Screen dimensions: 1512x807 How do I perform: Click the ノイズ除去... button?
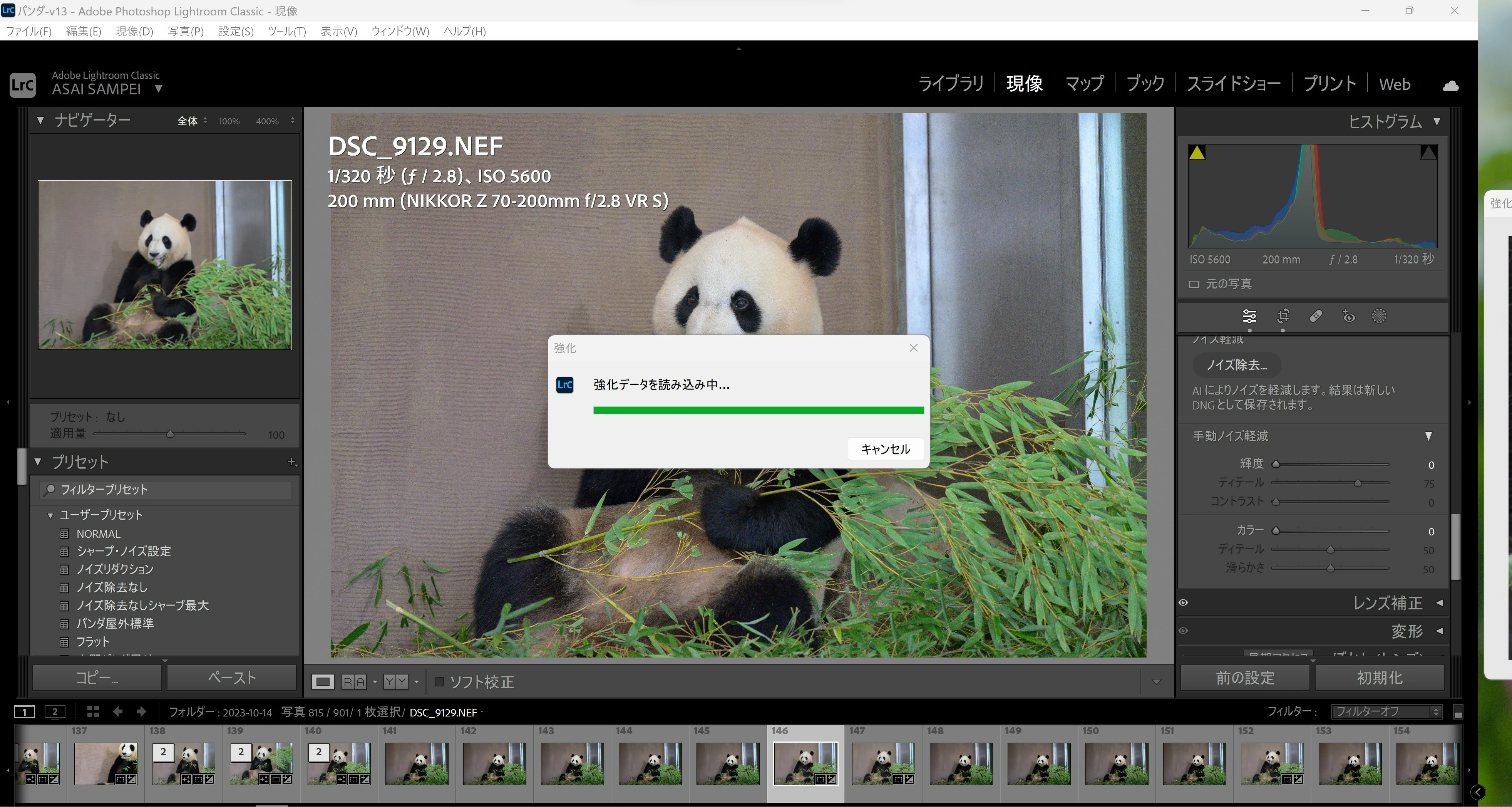[1237, 365]
